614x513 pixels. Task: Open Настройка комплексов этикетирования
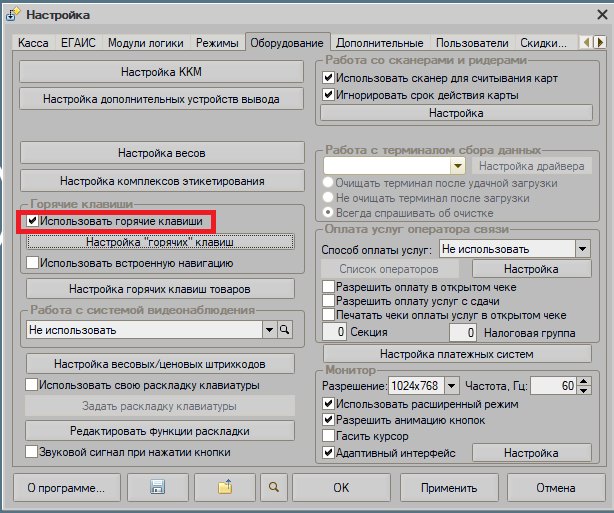(162, 181)
